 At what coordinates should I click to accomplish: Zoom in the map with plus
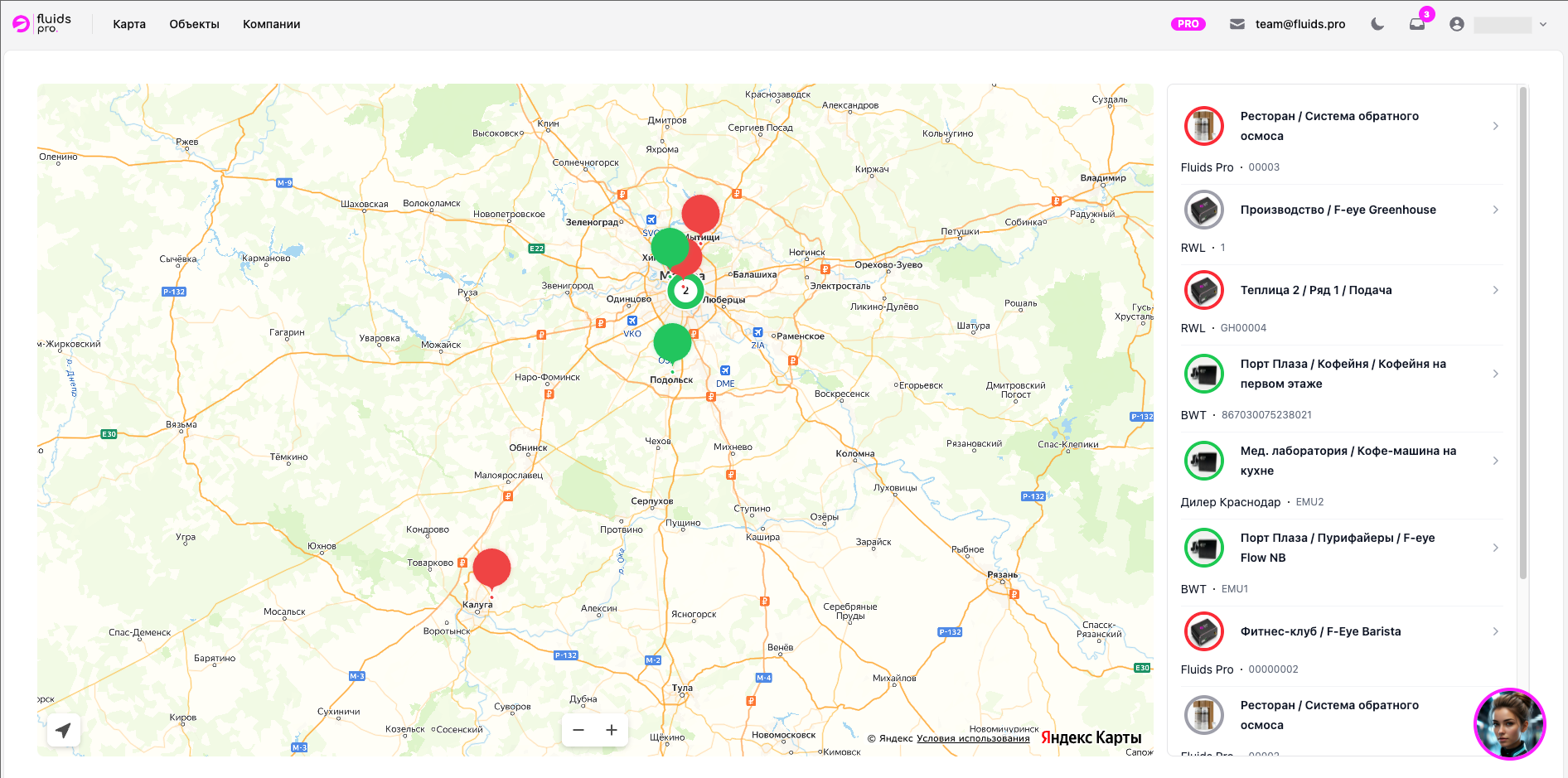(x=612, y=730)
